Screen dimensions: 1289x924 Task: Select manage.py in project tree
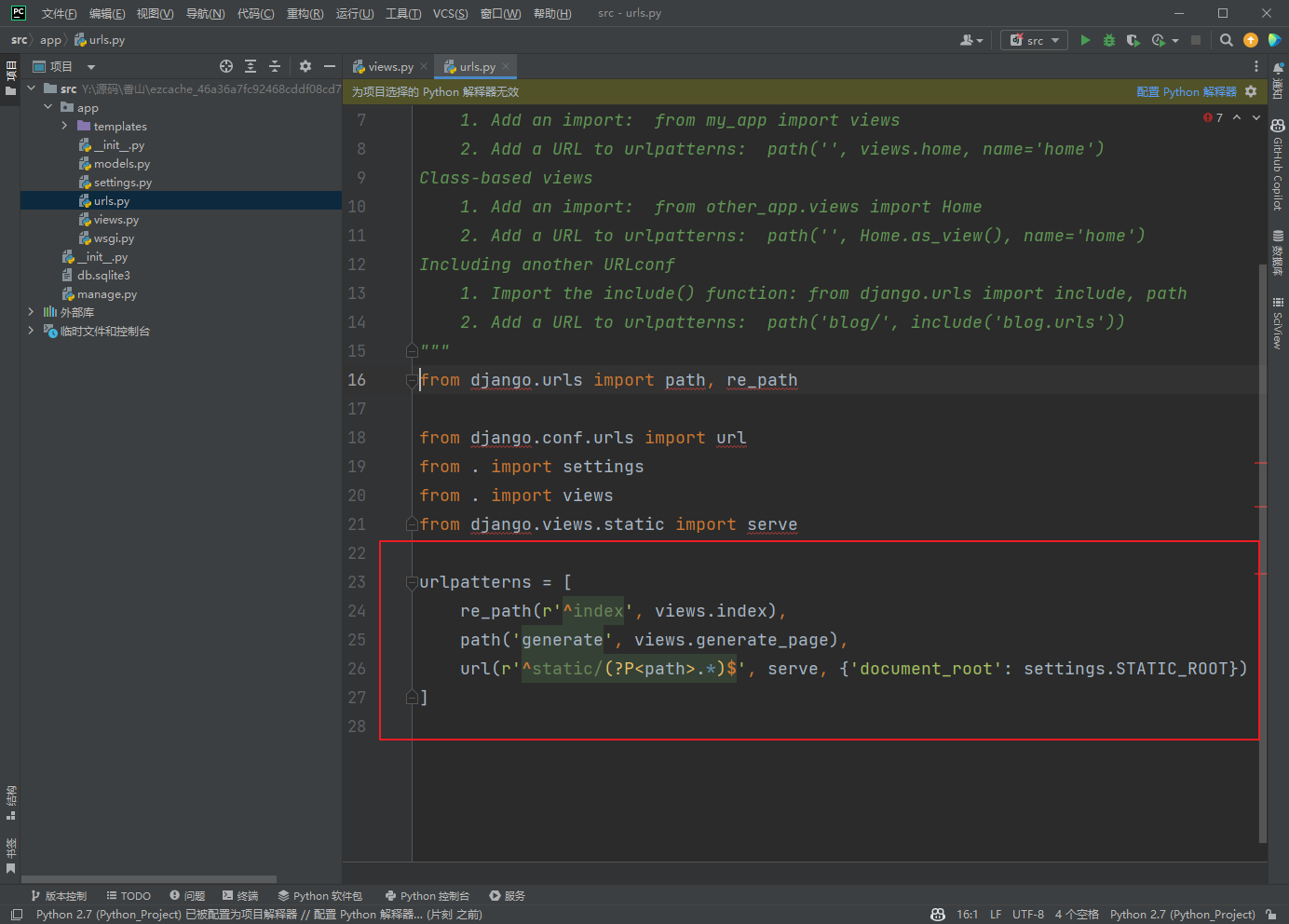(x=106, y=294)
